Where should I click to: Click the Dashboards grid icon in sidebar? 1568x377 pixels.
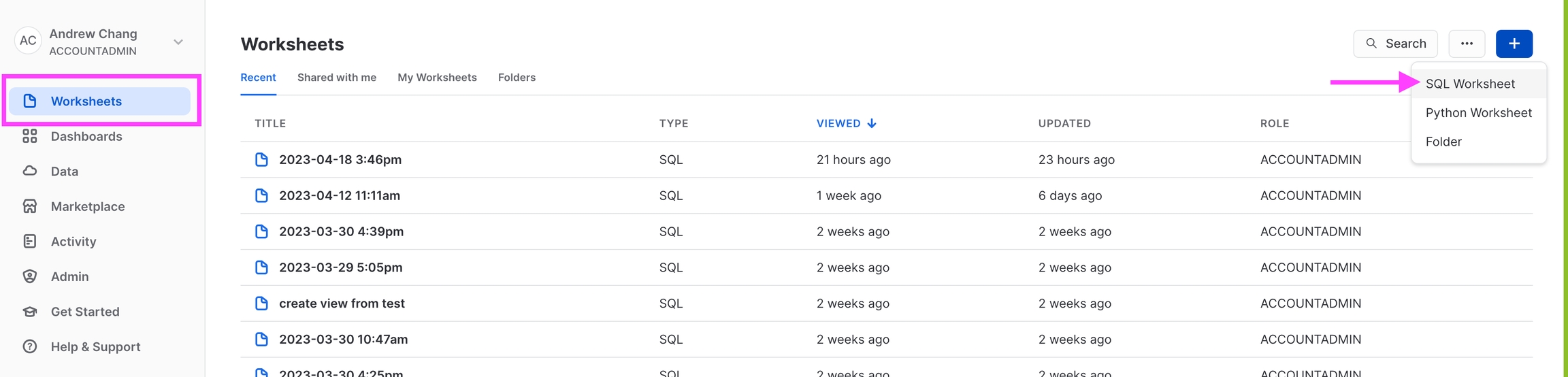[29, 136]
